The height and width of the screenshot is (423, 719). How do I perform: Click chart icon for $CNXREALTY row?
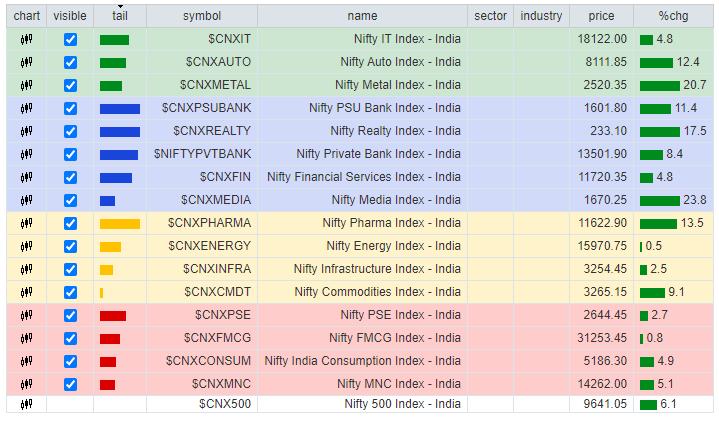(26, 131)
